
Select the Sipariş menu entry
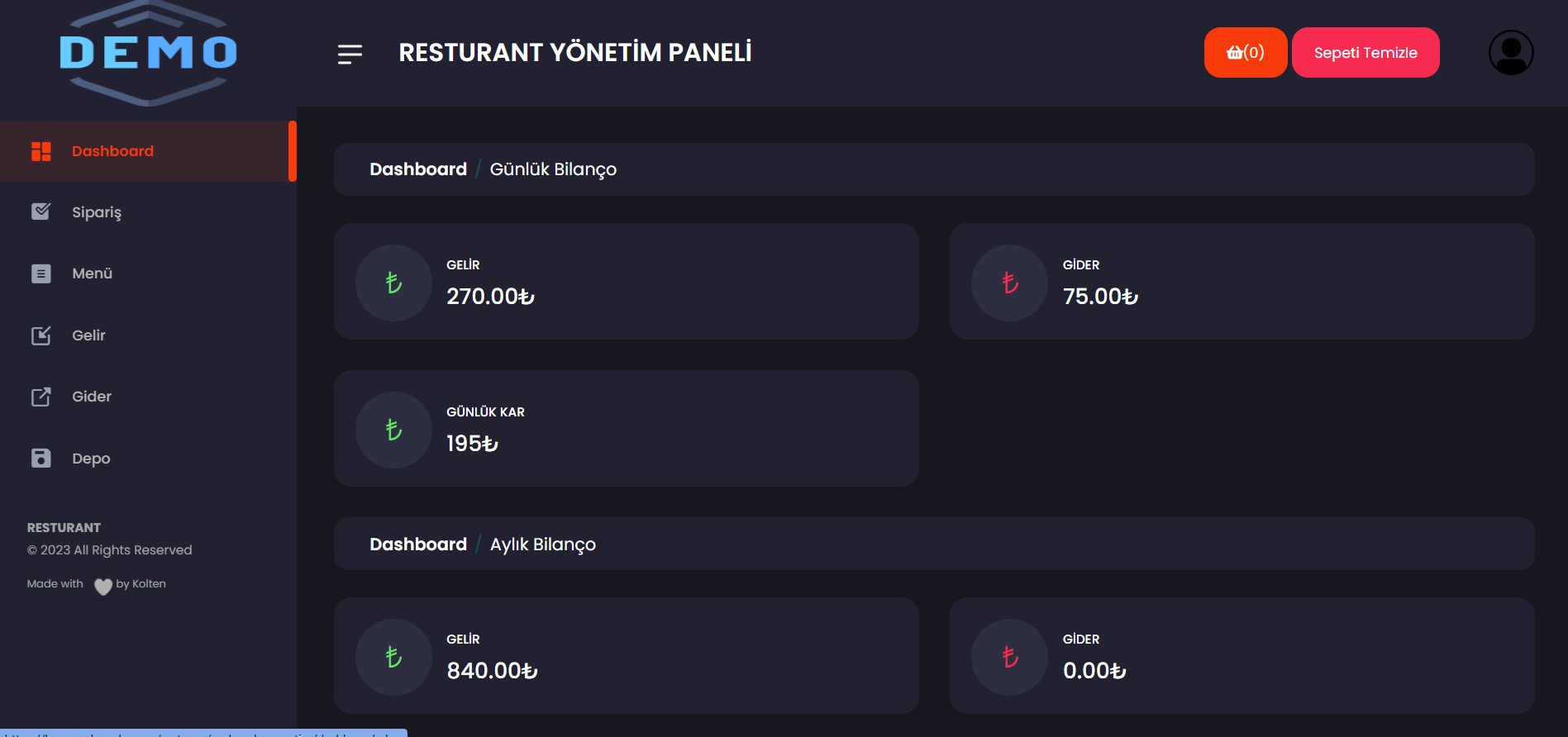[97, 212]
